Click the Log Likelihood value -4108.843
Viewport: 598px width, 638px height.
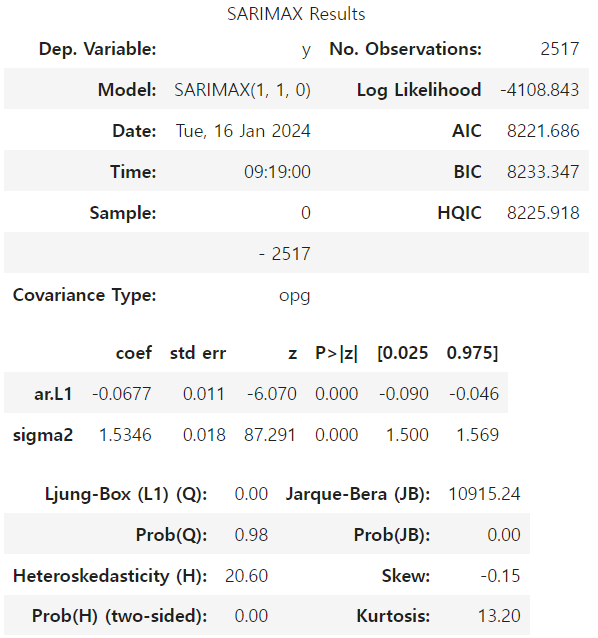(539, 90)
